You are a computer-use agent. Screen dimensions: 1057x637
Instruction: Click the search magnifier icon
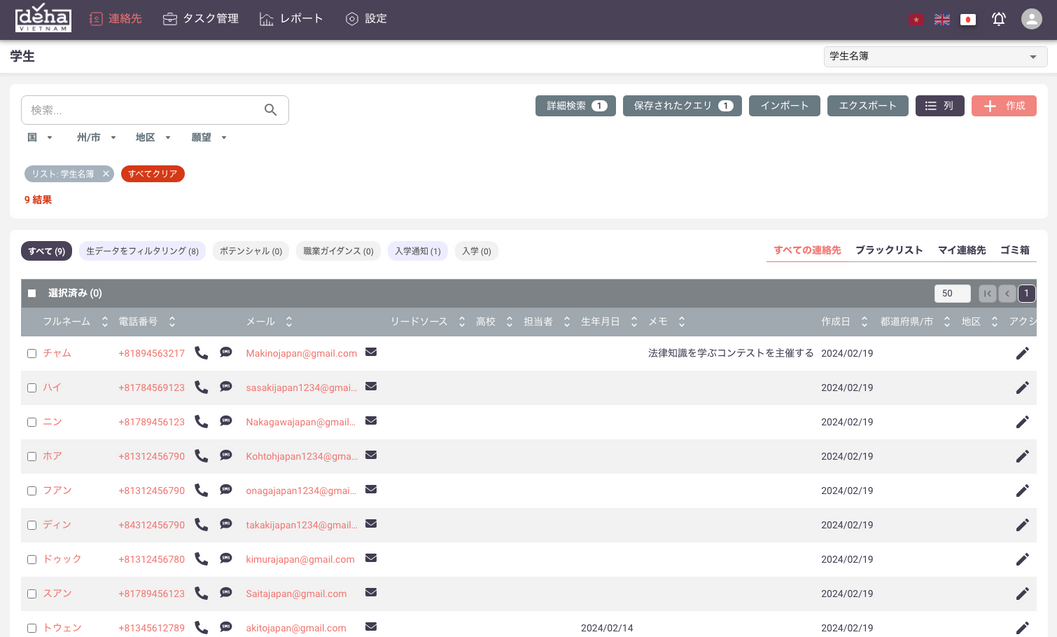point(270,110)
